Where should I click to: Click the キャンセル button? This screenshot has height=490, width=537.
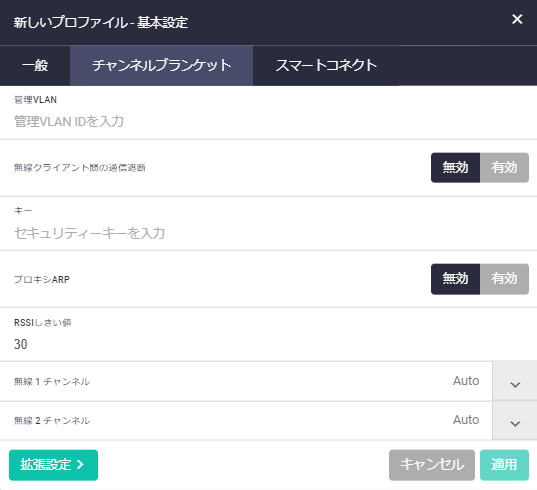[432, 465]
